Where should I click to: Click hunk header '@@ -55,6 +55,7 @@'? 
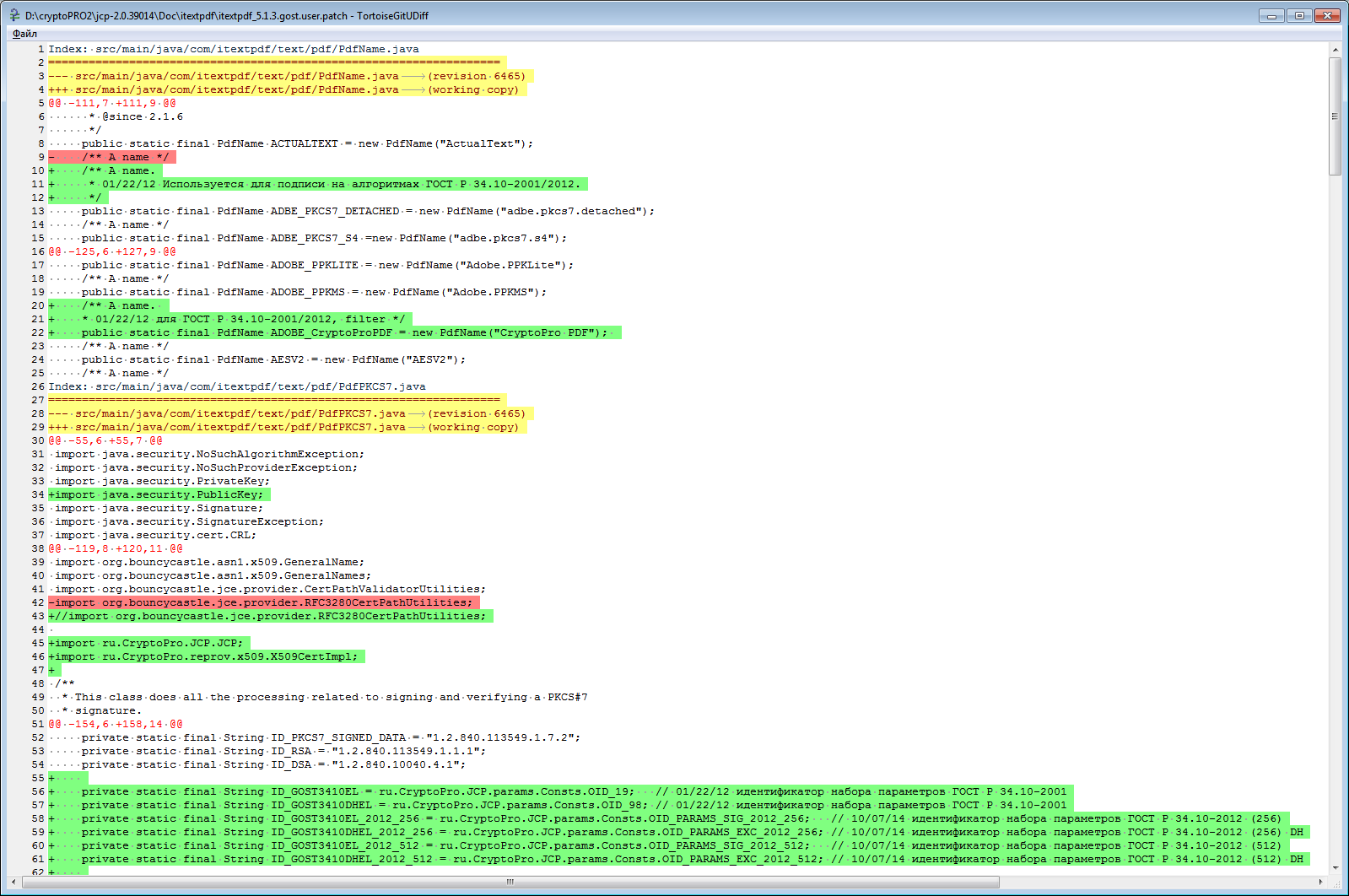(105, 440)
